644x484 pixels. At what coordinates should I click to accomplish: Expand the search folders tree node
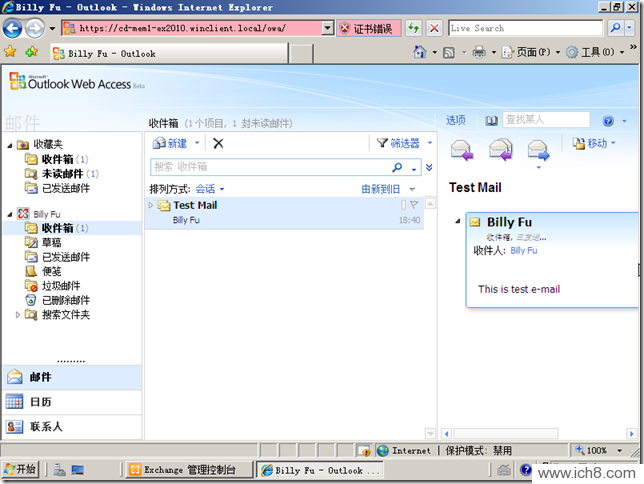pos(18,315)
